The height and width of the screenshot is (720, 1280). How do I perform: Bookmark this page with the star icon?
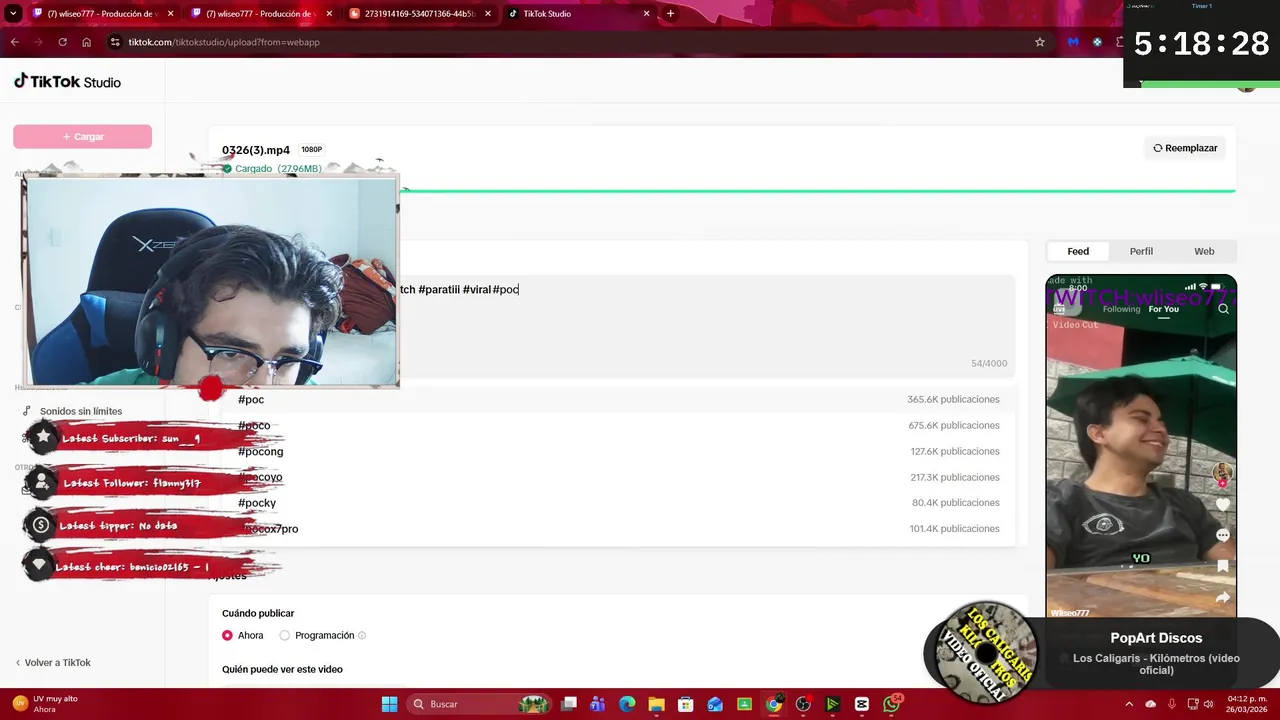click(1040, 42)
